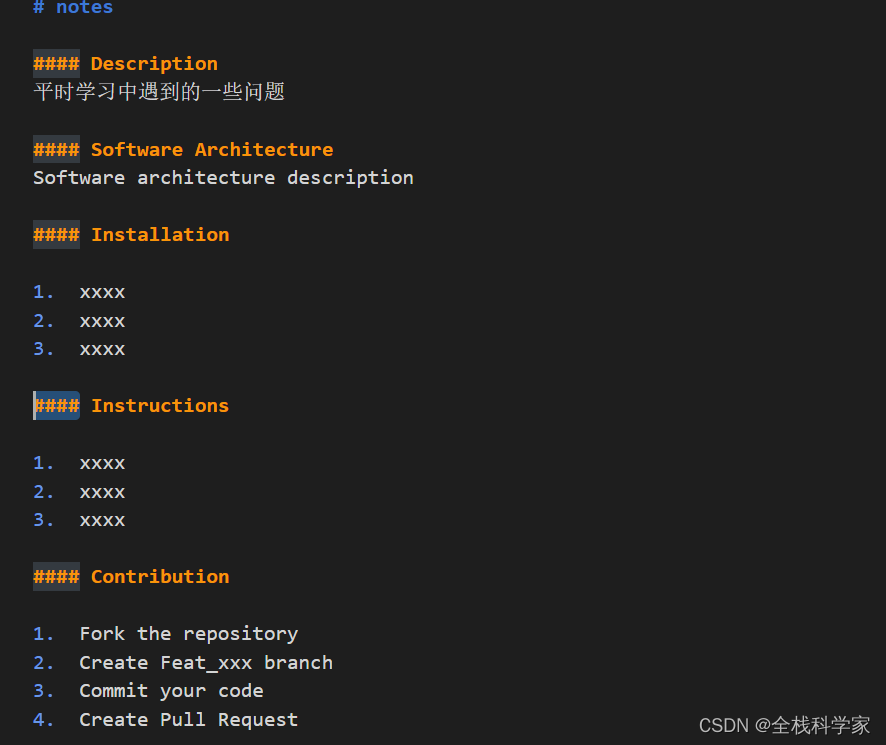Screen dimensions: 886x745
Task: Click the third xxxx item under Instructions
Action: tap(102, 519)
